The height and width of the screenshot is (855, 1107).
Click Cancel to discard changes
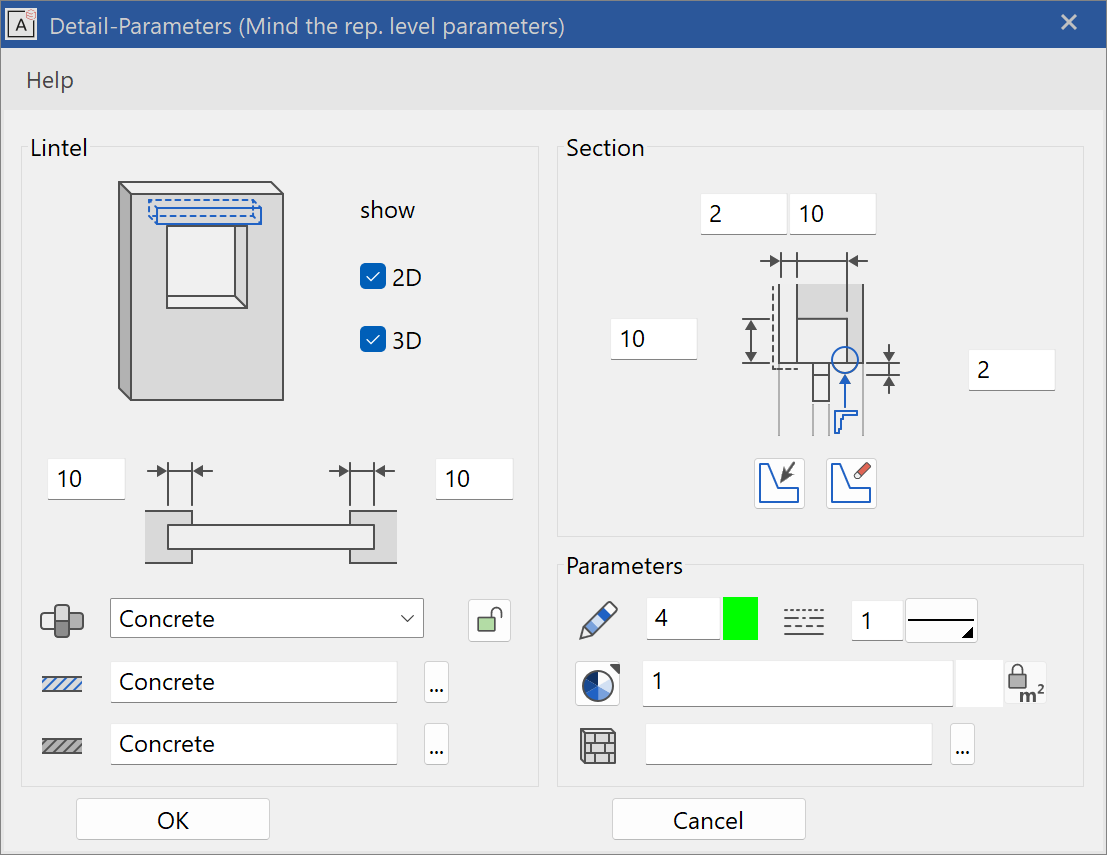[708, 820]
